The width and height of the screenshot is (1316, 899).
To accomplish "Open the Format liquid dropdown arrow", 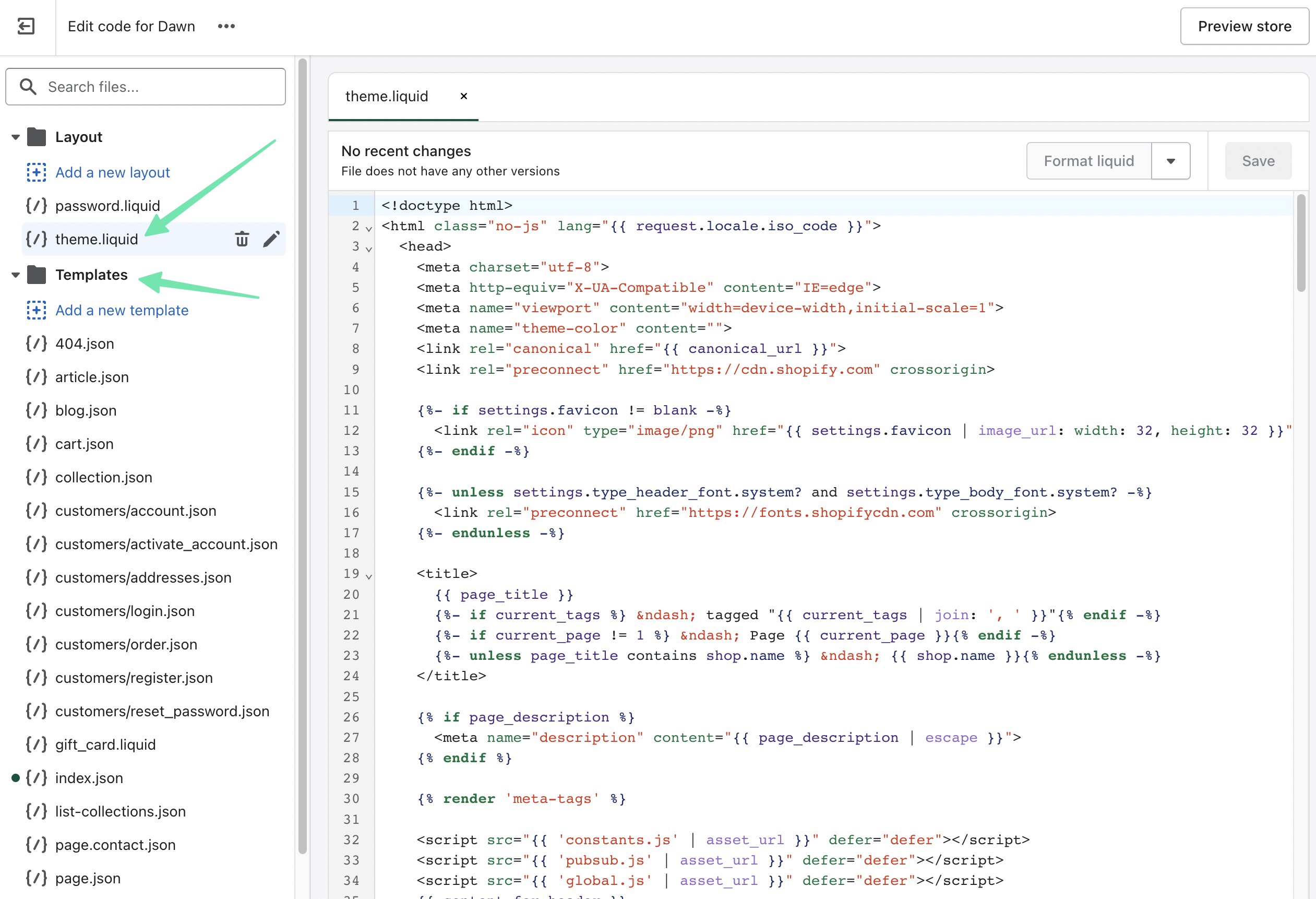I will pyautogui.click(x=1170, y=161).
